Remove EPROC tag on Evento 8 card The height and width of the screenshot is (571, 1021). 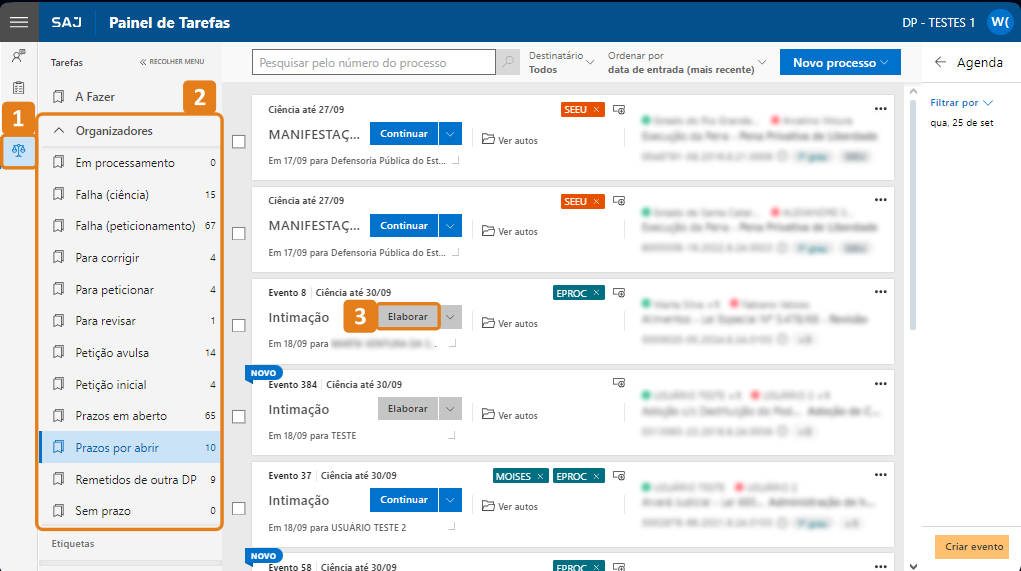tap(596, 293)
